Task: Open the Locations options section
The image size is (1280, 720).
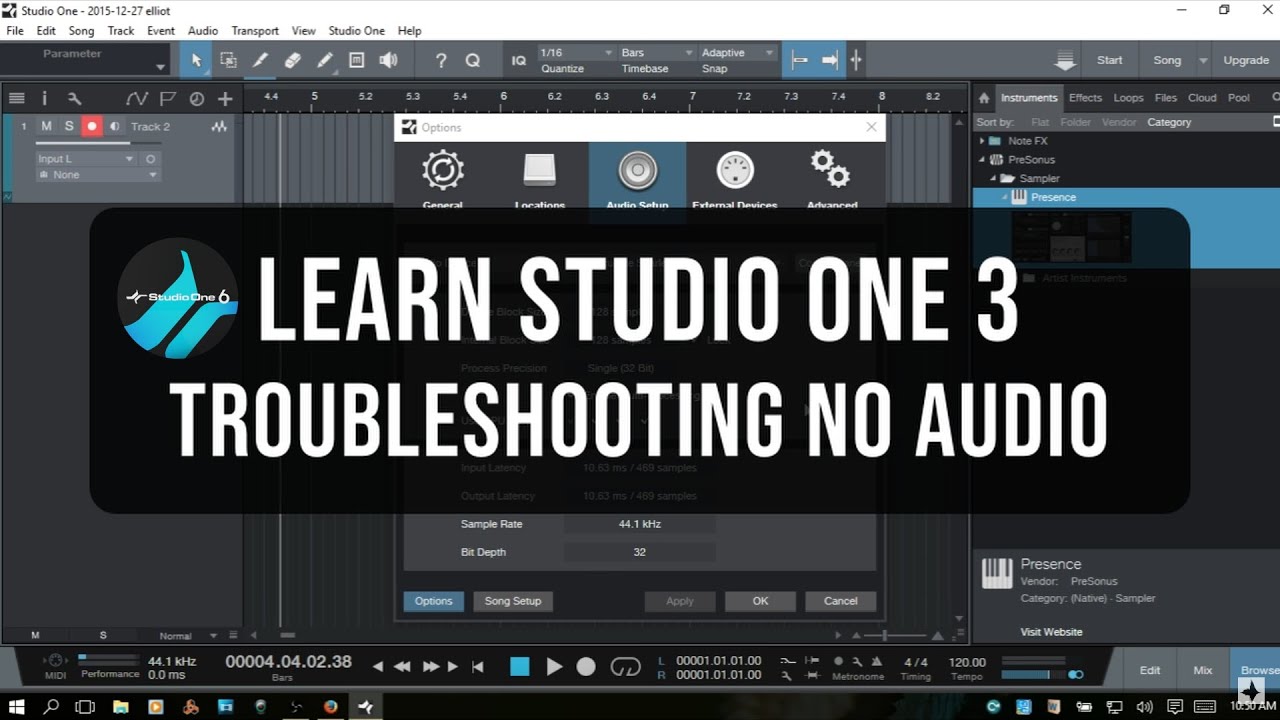Action: [x=540, y=178]
